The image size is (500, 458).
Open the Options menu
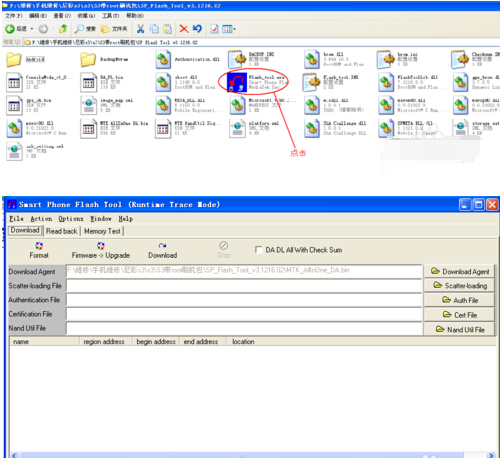click(71, 219)
